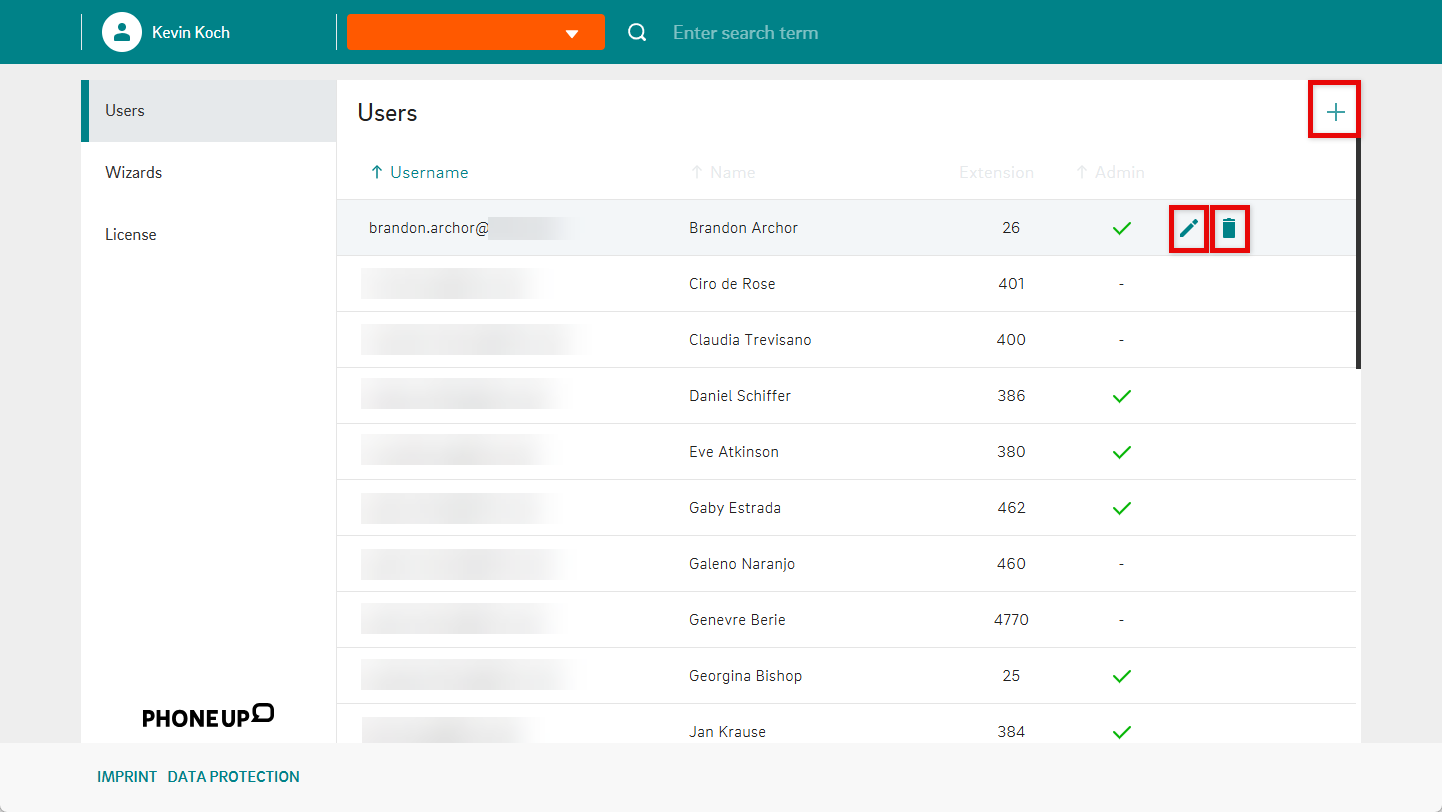Click the Kevin Koch profile avatar icon
Screen dimensions: 1442x812
tap(122, 32)
